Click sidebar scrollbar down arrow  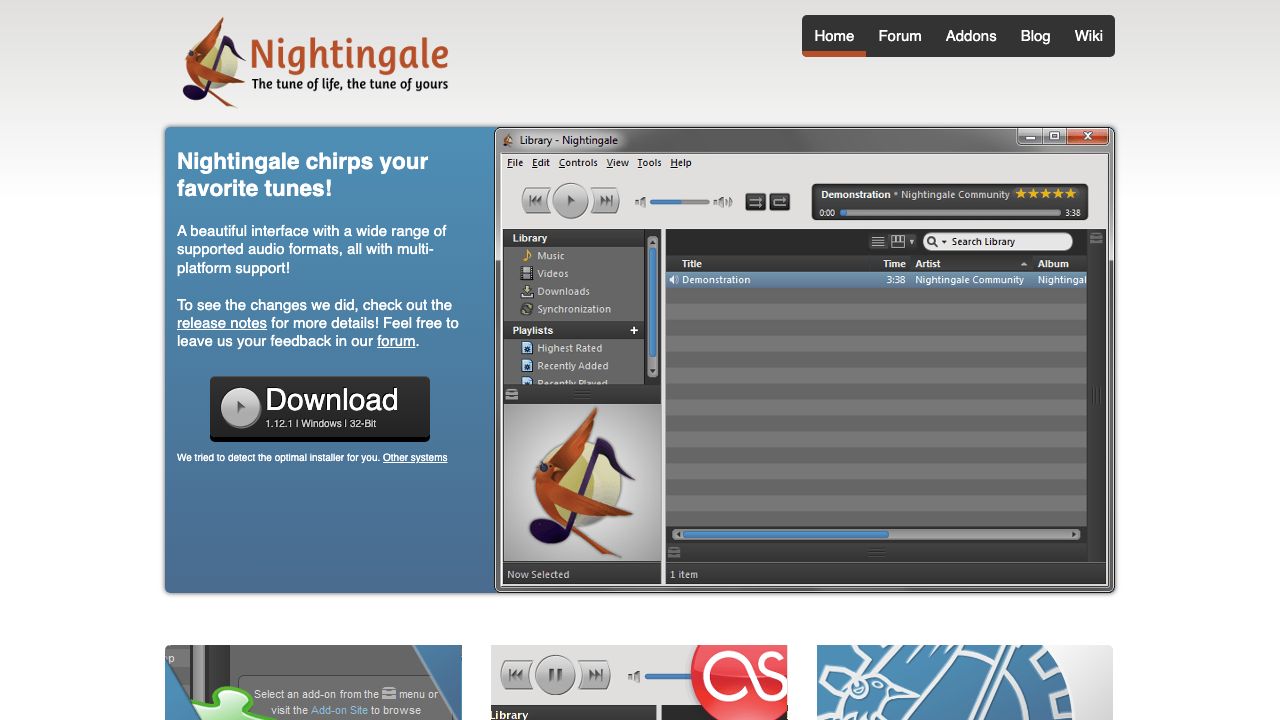(653, 371)
